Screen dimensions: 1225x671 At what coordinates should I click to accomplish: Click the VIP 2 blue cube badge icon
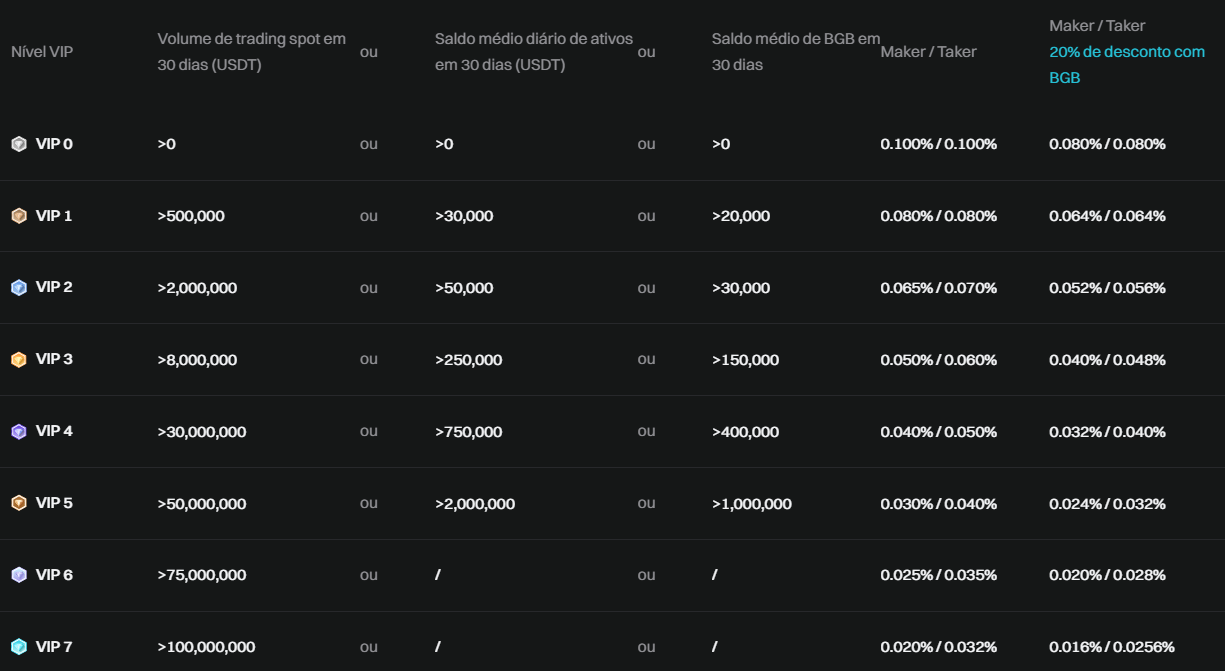(19, 288)
